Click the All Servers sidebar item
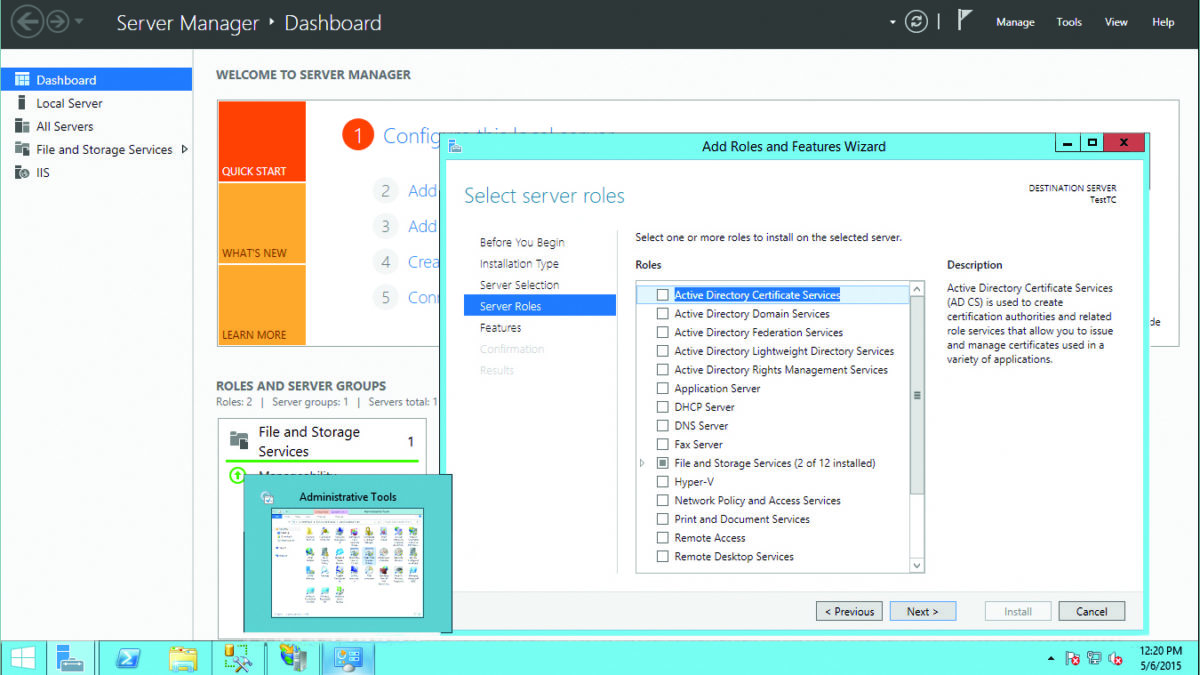The height and width of the screenshot is (675, 1200). click(65, 125)
